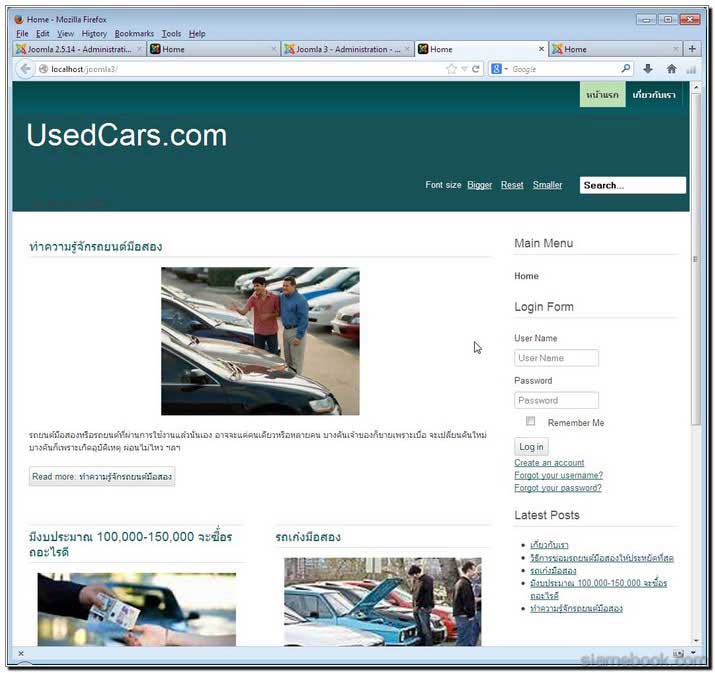This screenshot has width=715, height=673.
Task: Click Latest Posts link about 100,000-150,000
Action: coord(598,589)
